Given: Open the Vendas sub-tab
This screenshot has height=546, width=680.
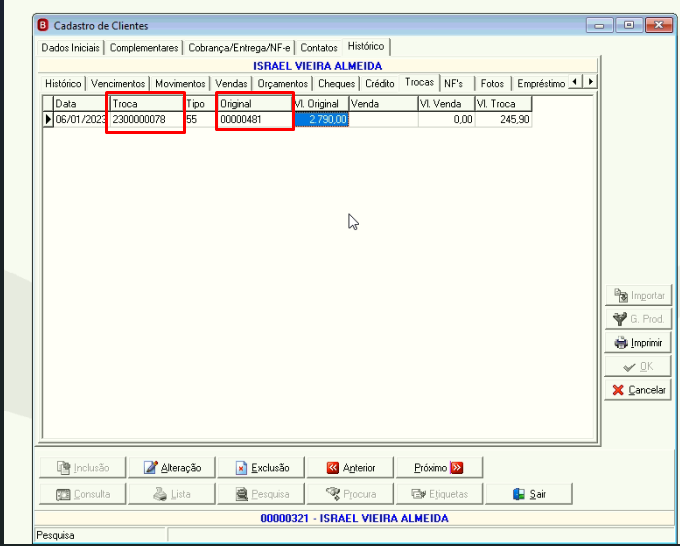Looking at the screenshot, I should click(x=231, y=83).
